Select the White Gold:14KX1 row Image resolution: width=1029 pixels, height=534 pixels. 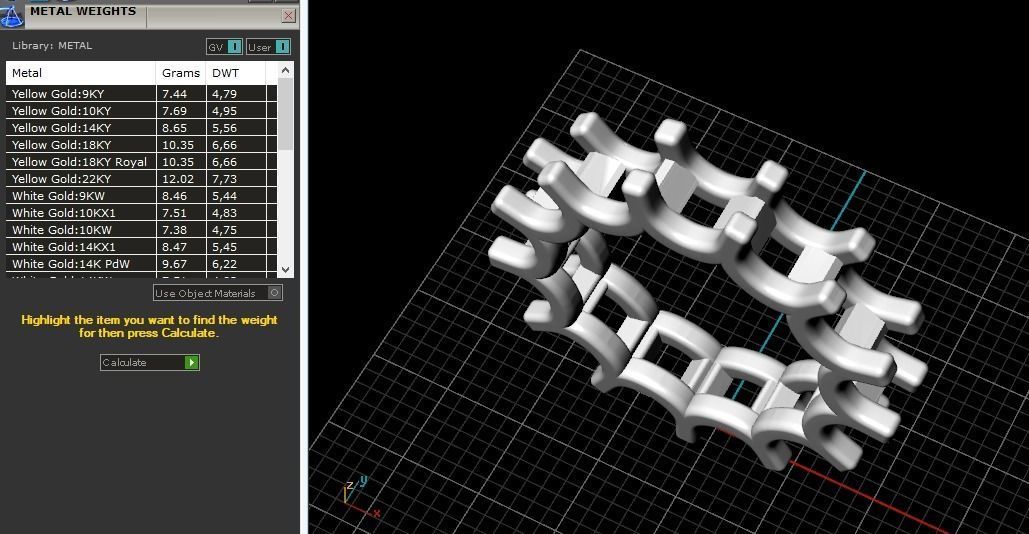pyautogui.click(x=141, y=247)
